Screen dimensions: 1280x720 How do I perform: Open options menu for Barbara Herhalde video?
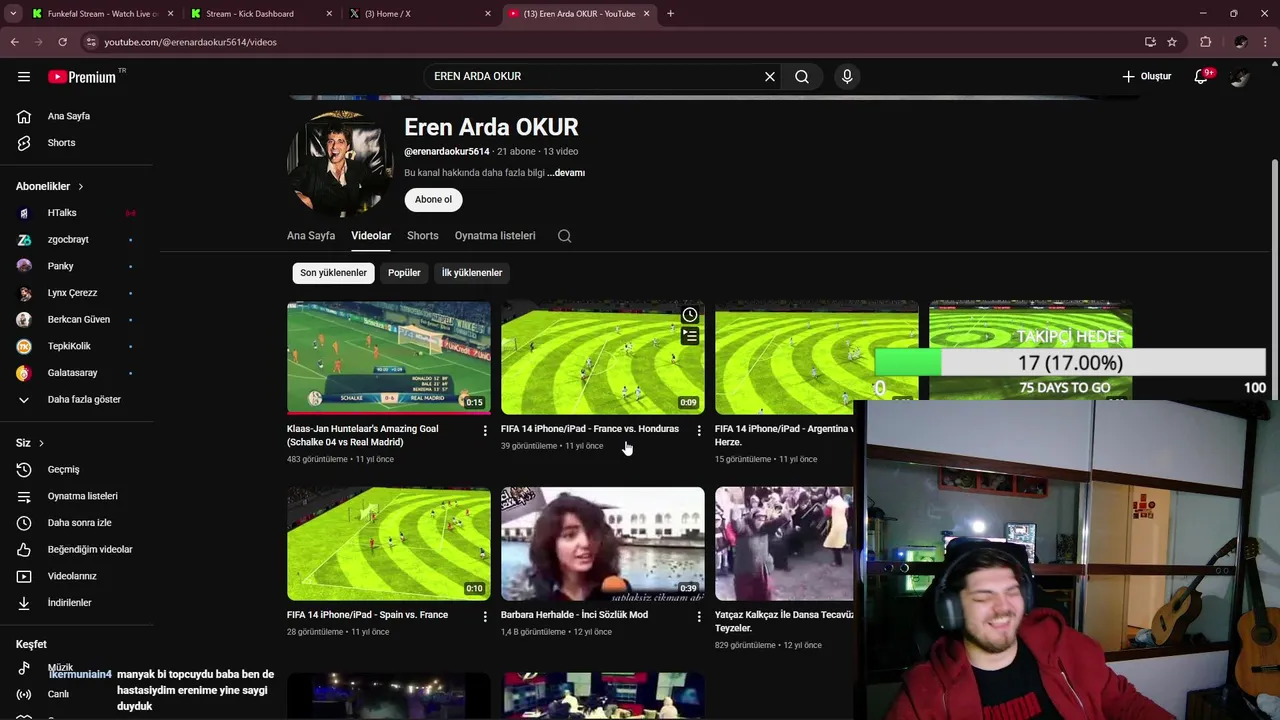click(x=699, y=617)
